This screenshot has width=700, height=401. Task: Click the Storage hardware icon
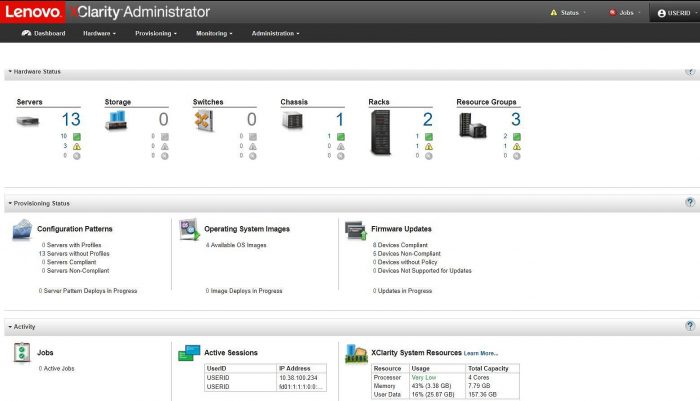116,120
